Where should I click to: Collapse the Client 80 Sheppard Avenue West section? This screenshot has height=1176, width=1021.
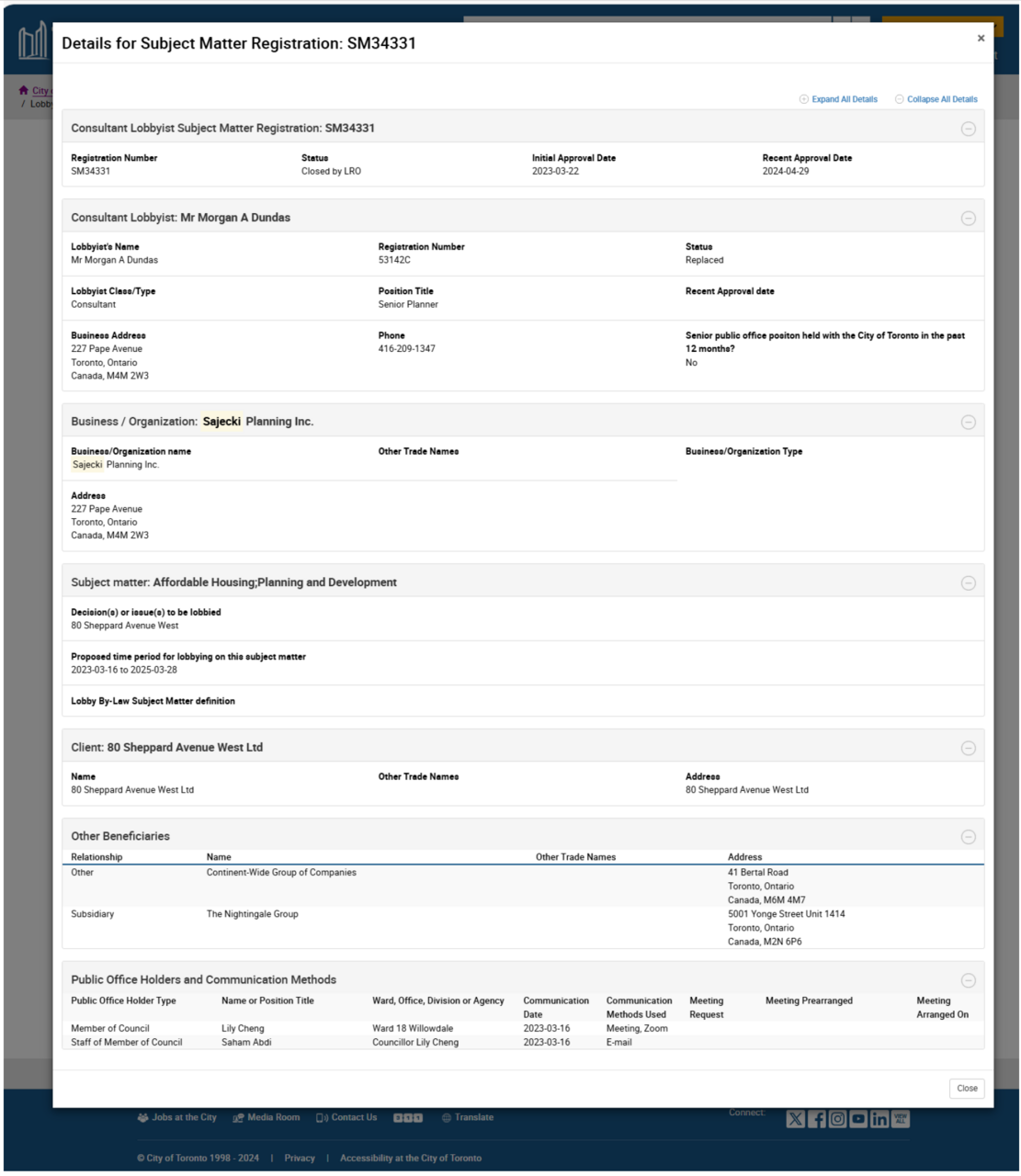[968, 749]
